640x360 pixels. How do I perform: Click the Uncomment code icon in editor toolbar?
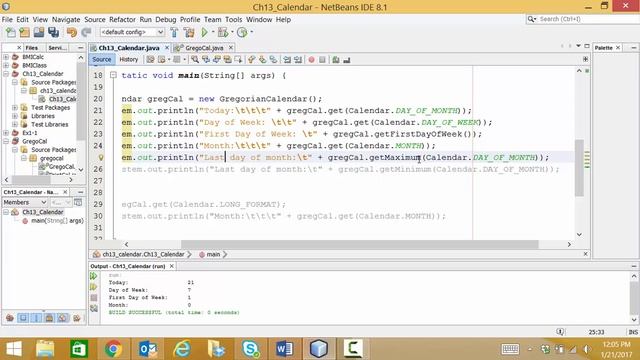click(347, 60)
